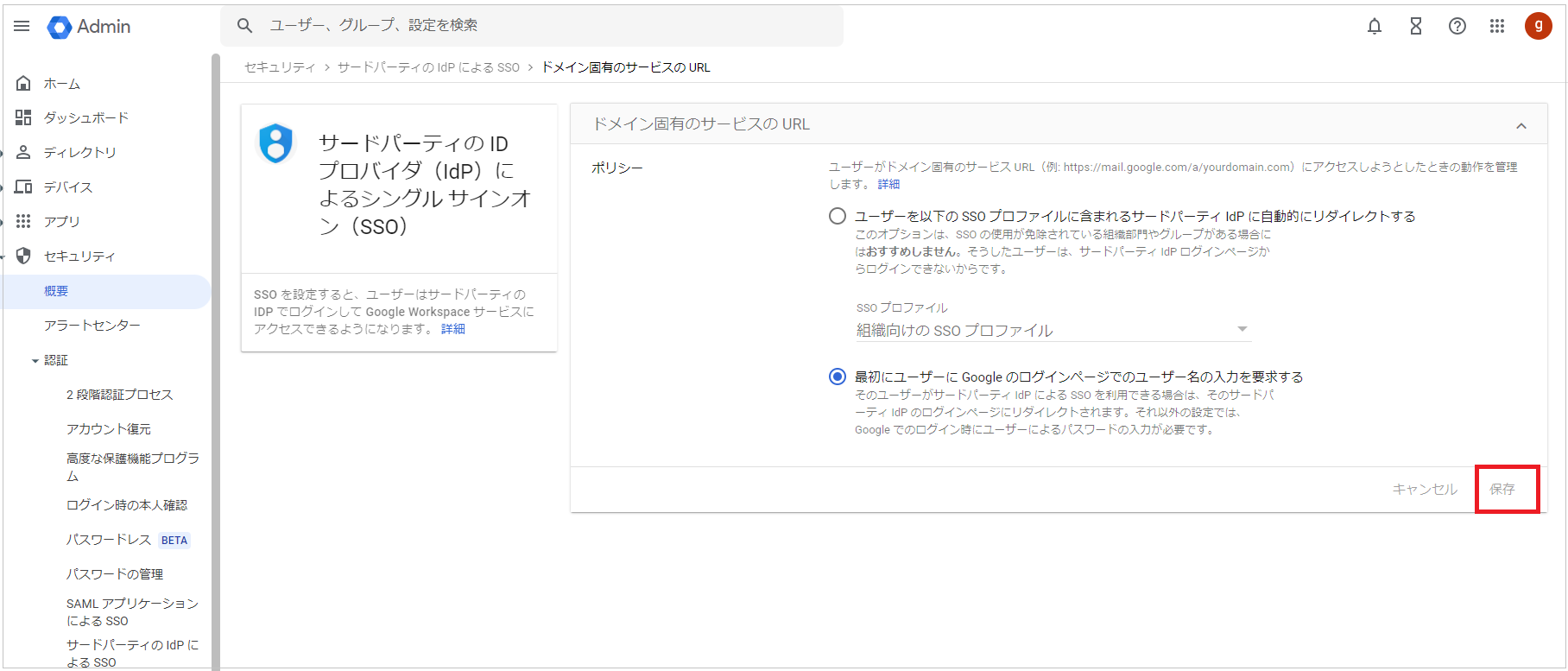This screenshot has height=671, width=1568.
Task: Open アラートセンター
Action: (x=92, y=325)
